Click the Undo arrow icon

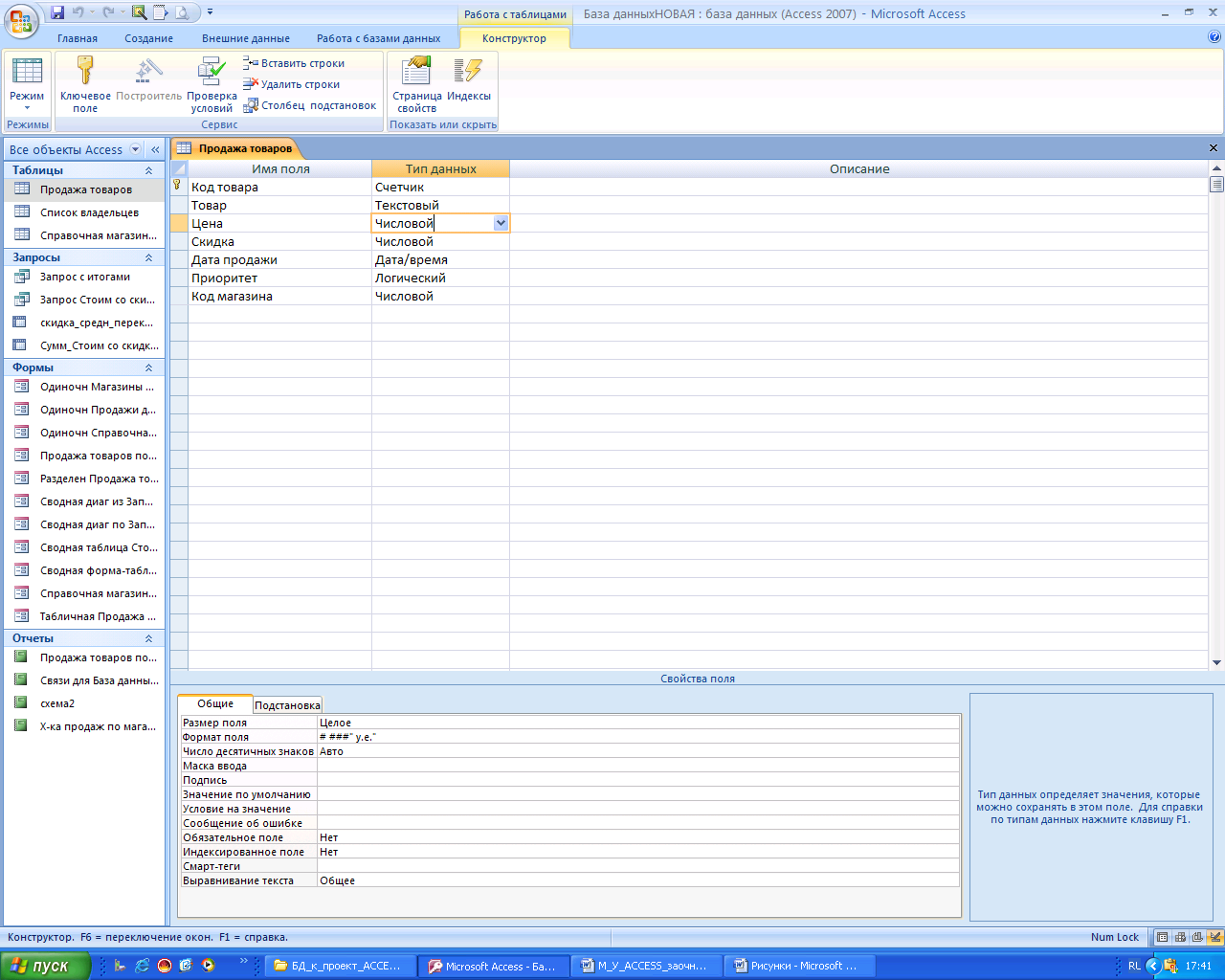[x=78, y=12]
